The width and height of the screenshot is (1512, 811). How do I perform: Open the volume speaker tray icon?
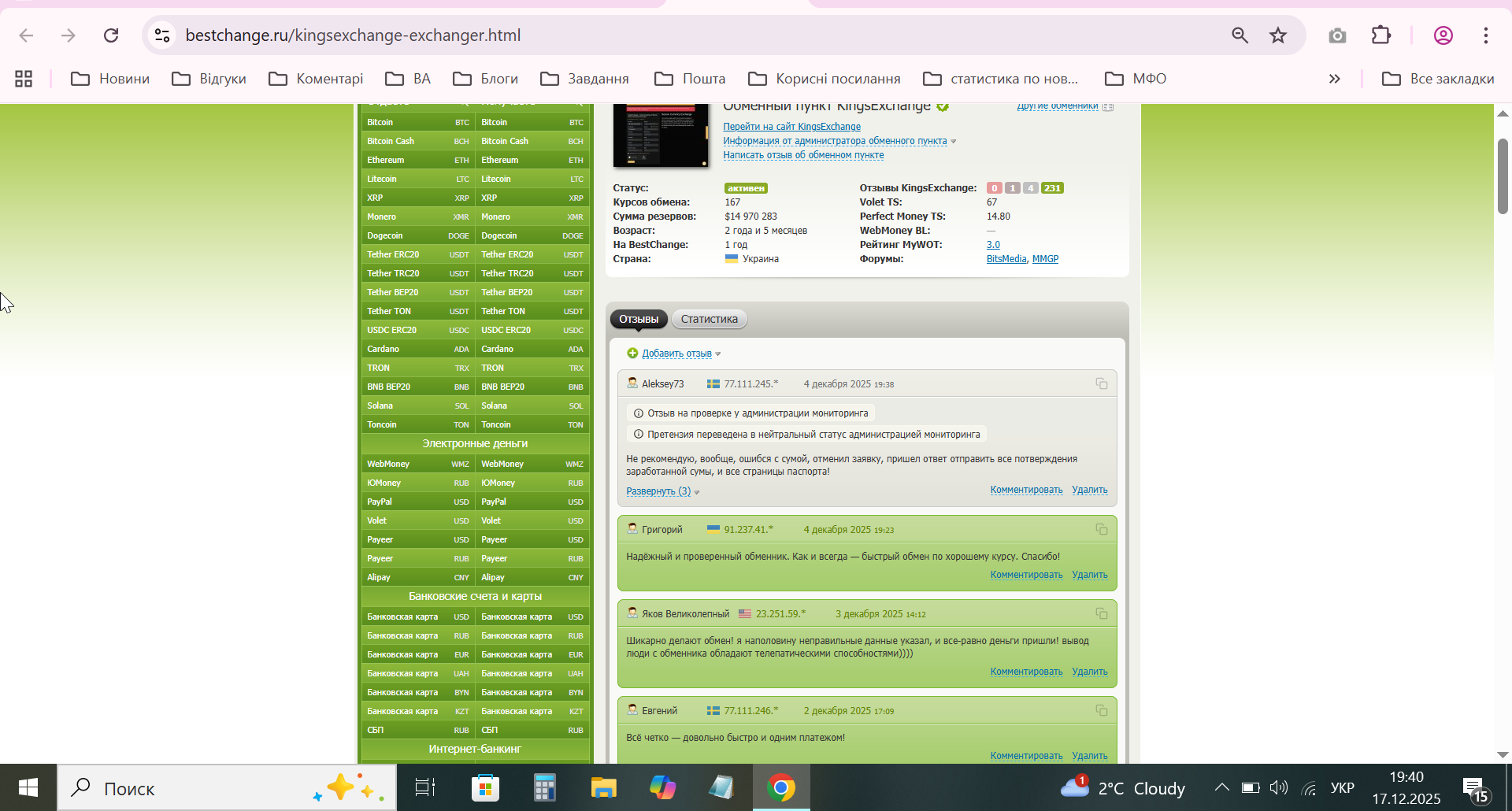point(1278,787)
